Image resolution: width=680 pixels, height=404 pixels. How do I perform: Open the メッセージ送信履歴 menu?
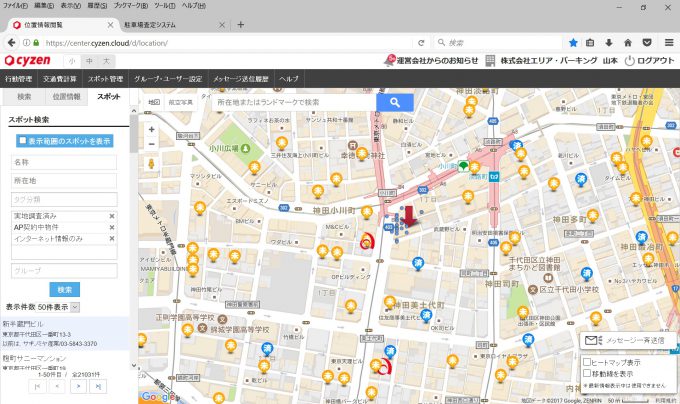point(241,79)
